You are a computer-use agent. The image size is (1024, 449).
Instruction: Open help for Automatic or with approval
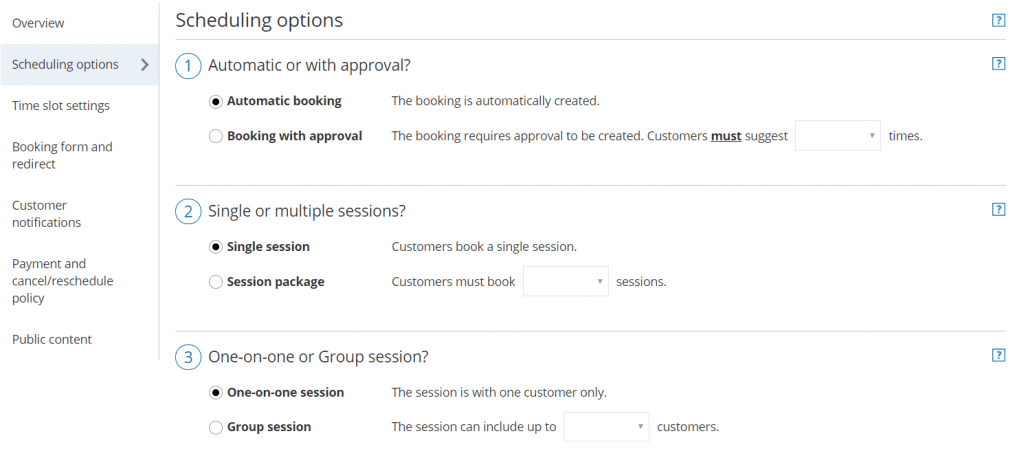(998, 64)
